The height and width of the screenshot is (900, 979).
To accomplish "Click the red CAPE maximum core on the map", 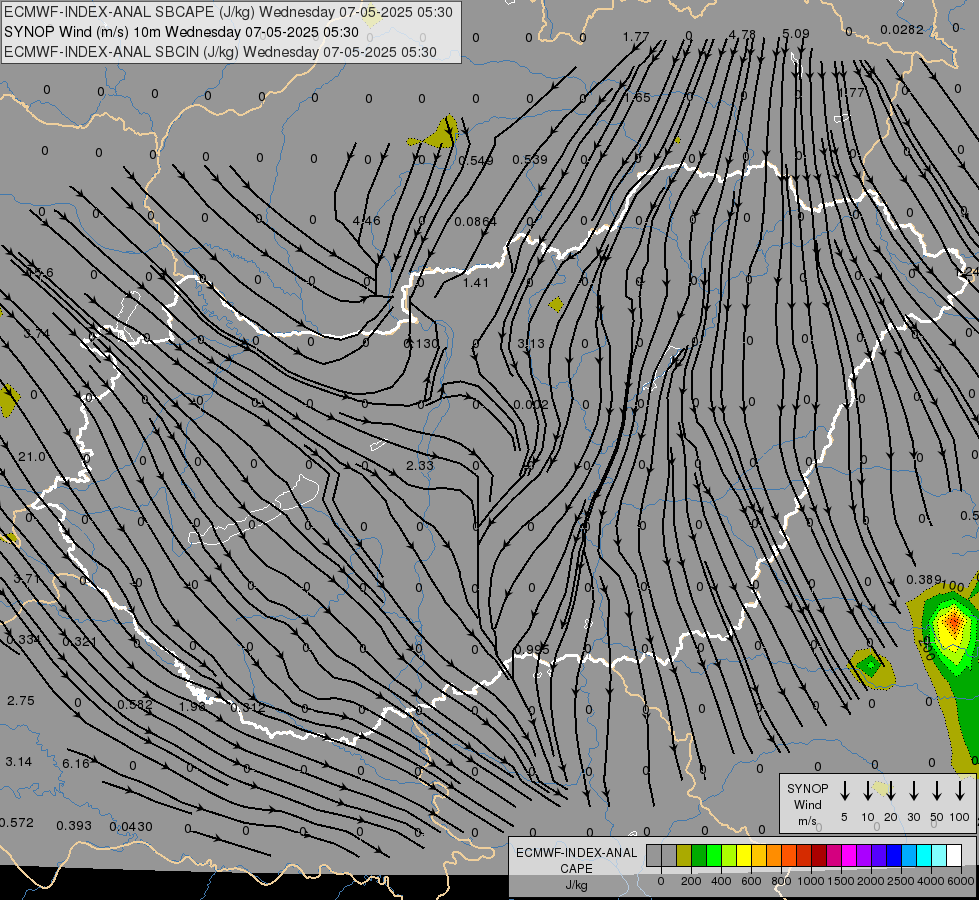I will (x=953, y=621).
